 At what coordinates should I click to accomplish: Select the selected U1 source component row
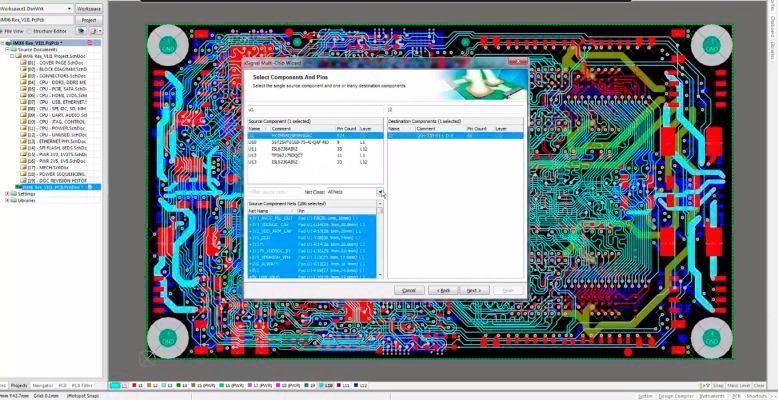click(x=315, y=135)
